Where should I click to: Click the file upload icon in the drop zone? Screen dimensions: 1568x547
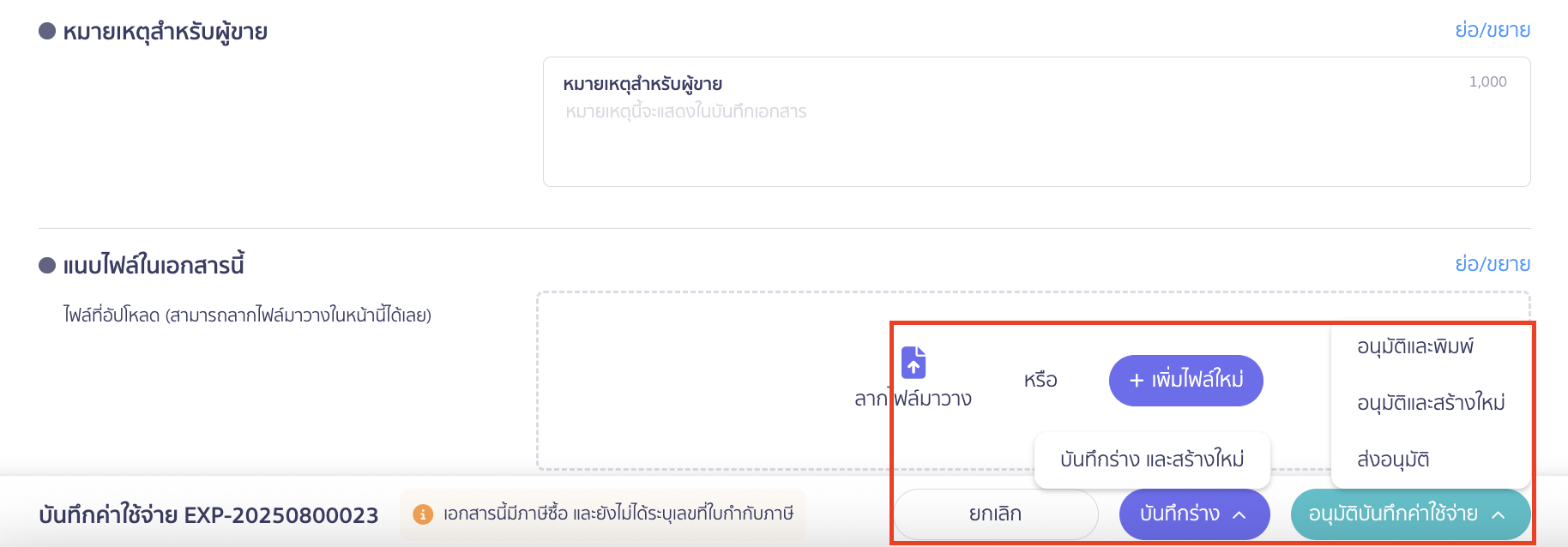coord(914,364)
